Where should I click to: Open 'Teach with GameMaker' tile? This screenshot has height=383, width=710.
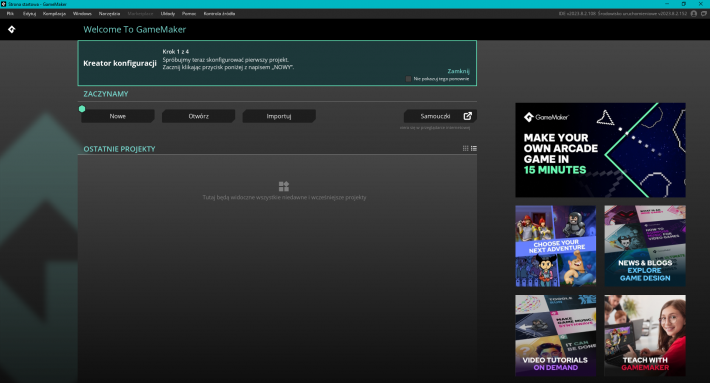[x=645, y=335]
